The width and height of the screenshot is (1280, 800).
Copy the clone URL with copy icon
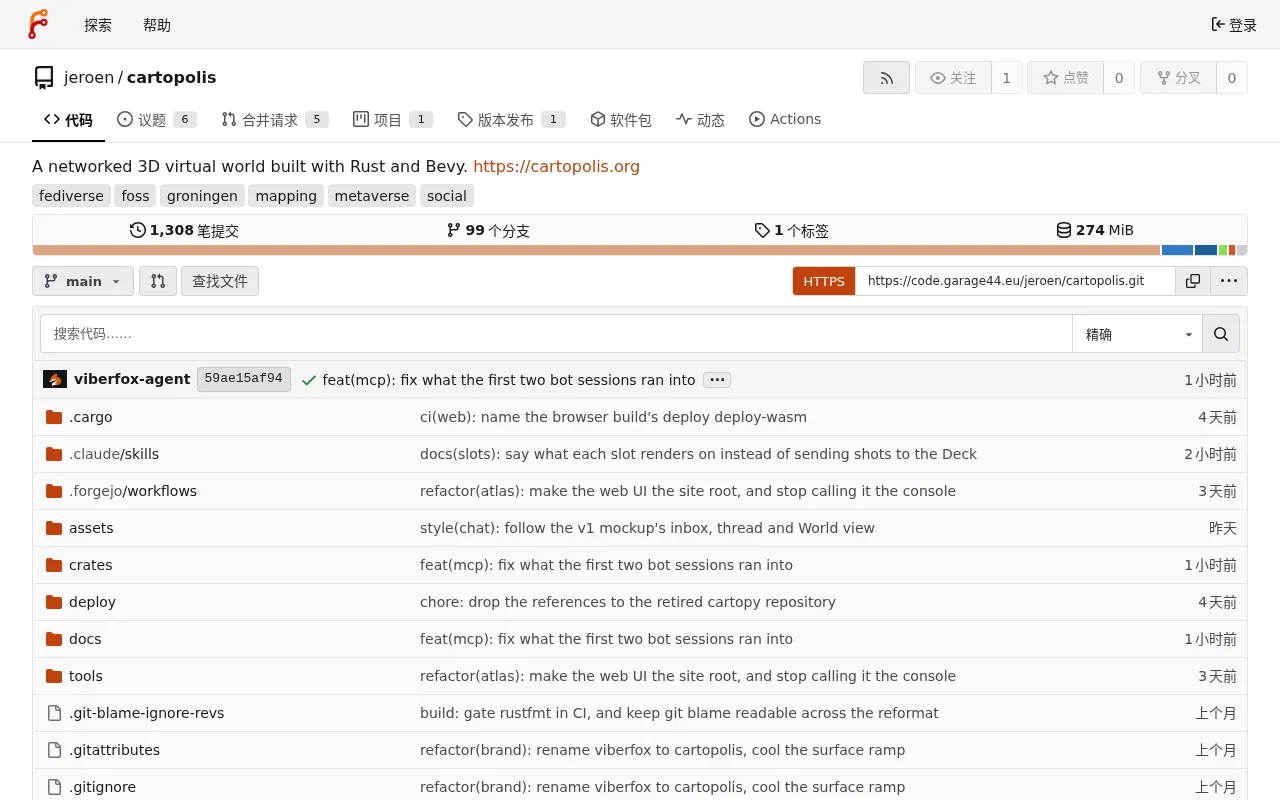tap(1193, 281)
